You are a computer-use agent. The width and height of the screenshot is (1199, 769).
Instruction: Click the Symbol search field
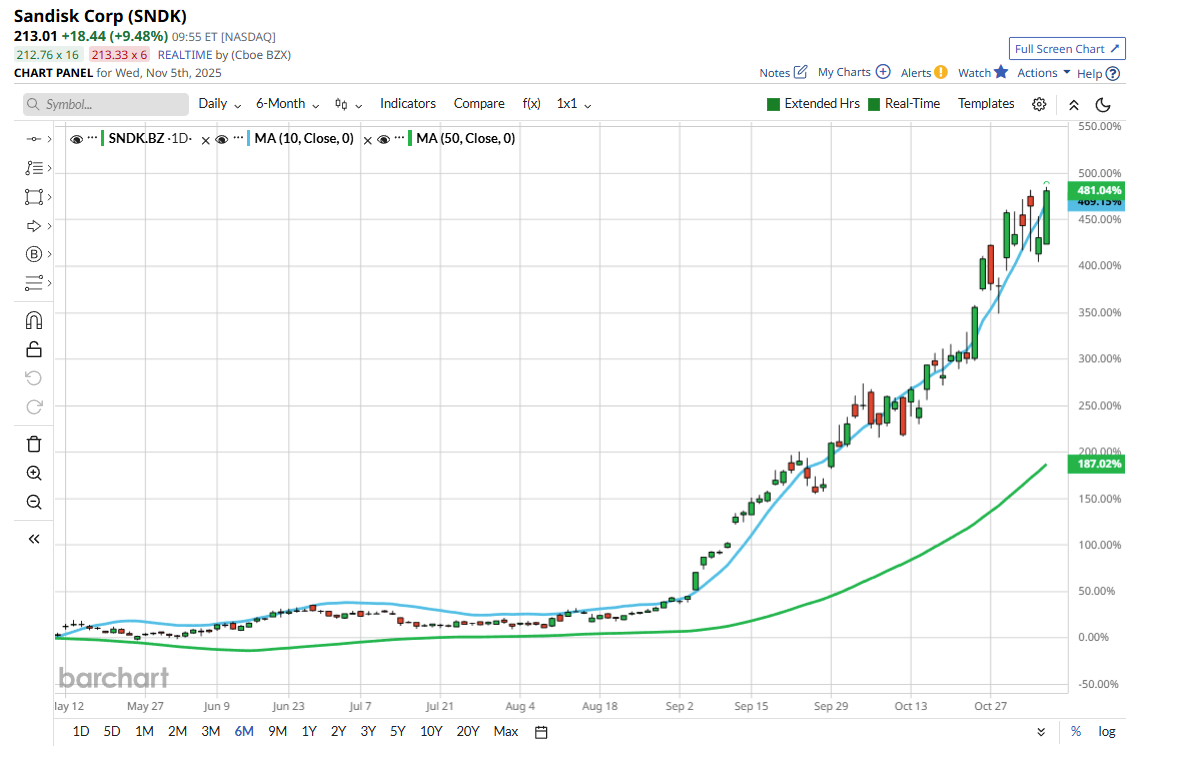pos(106,104)
